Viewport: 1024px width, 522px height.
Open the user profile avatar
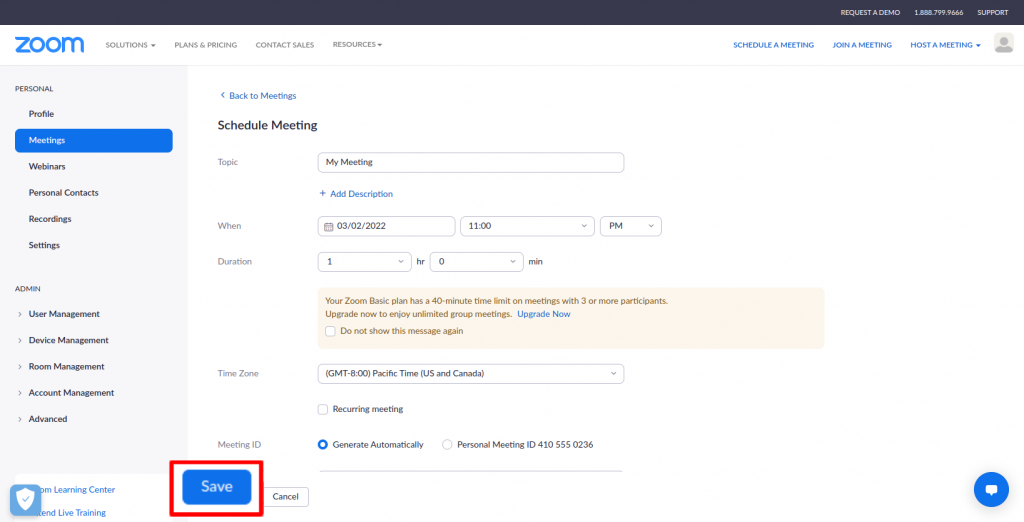(x=1003, y=44)
